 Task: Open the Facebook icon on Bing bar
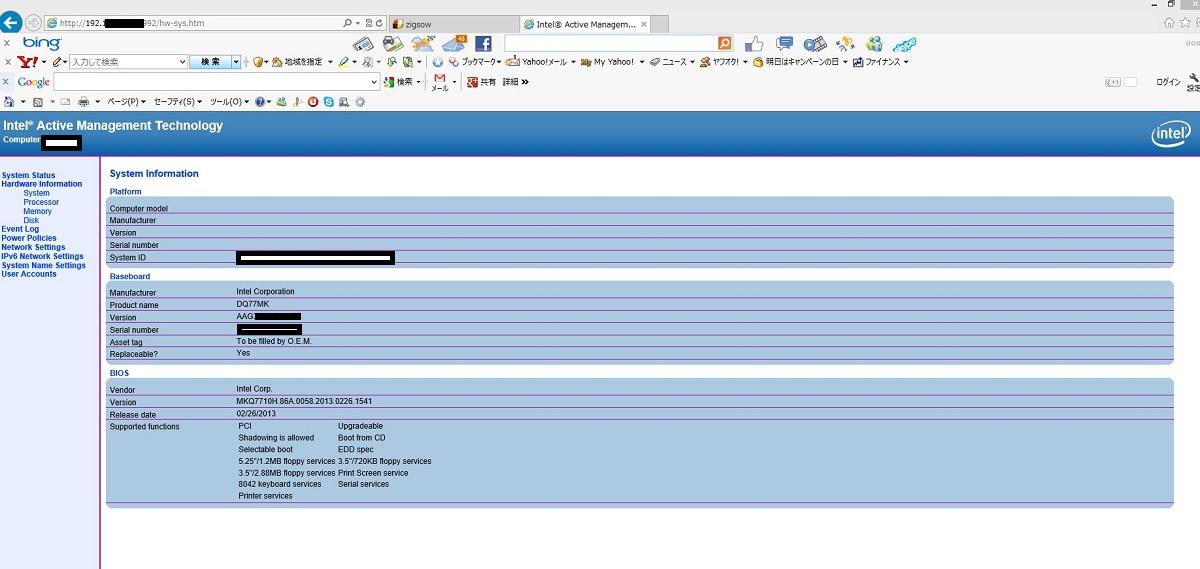point(483,43)
